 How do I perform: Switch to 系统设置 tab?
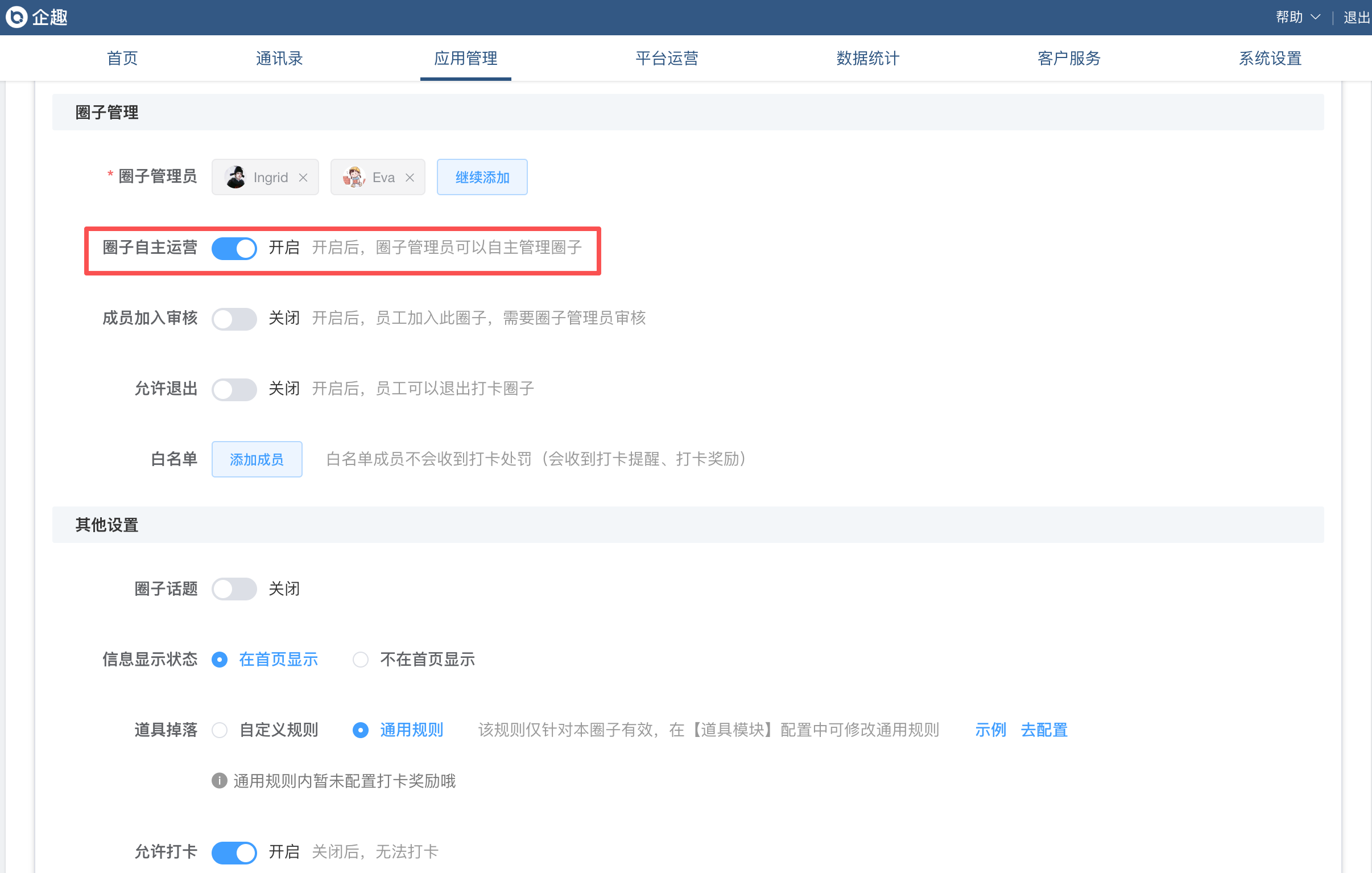[1270, 58]
